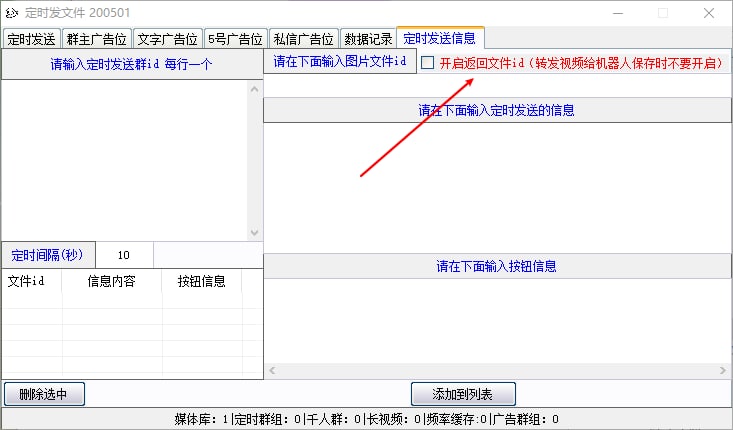Click inside the group id text area
The image size is (733, 430).
124,160
